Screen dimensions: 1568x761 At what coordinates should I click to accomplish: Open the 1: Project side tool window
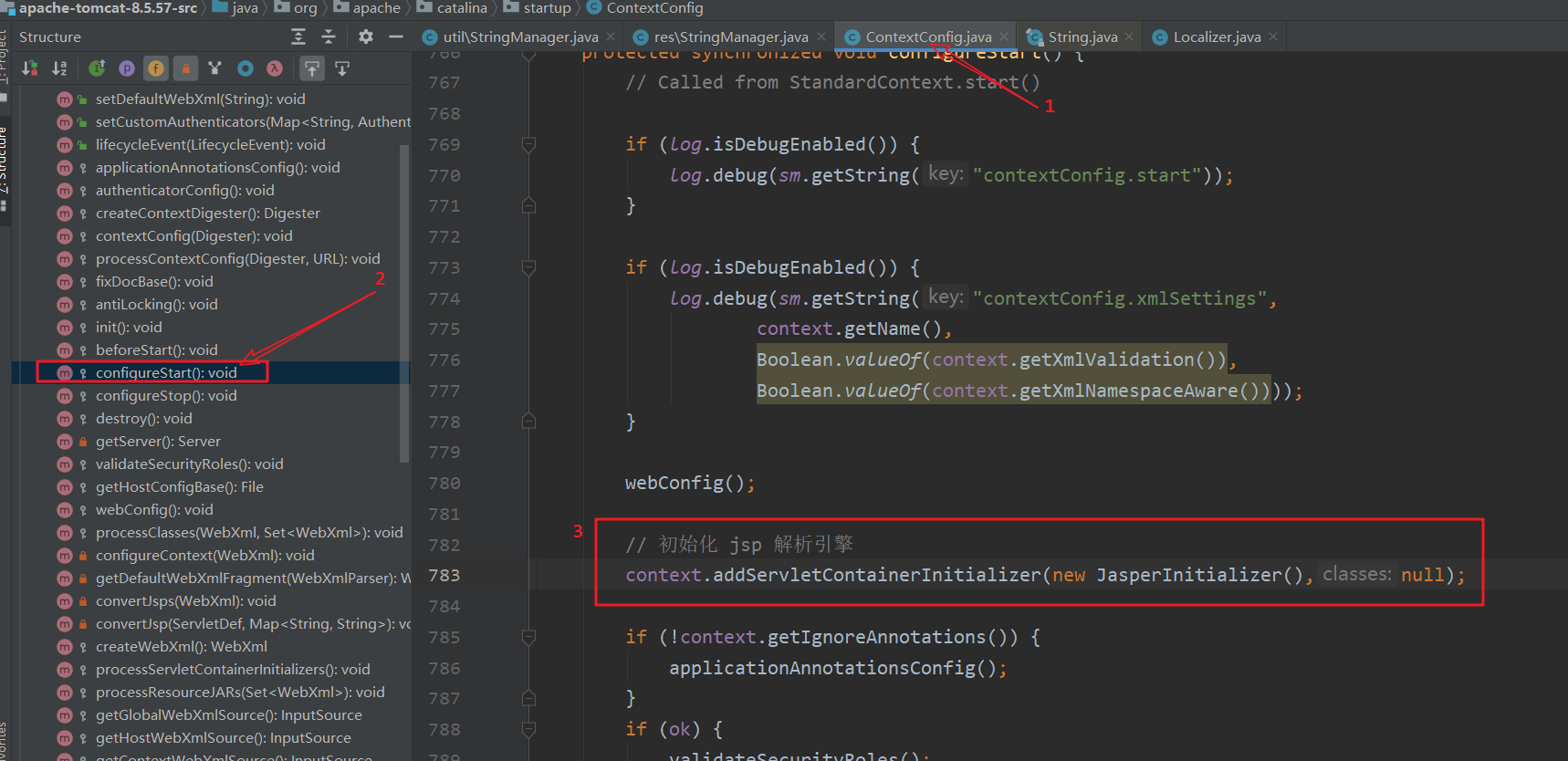(4, 59)
